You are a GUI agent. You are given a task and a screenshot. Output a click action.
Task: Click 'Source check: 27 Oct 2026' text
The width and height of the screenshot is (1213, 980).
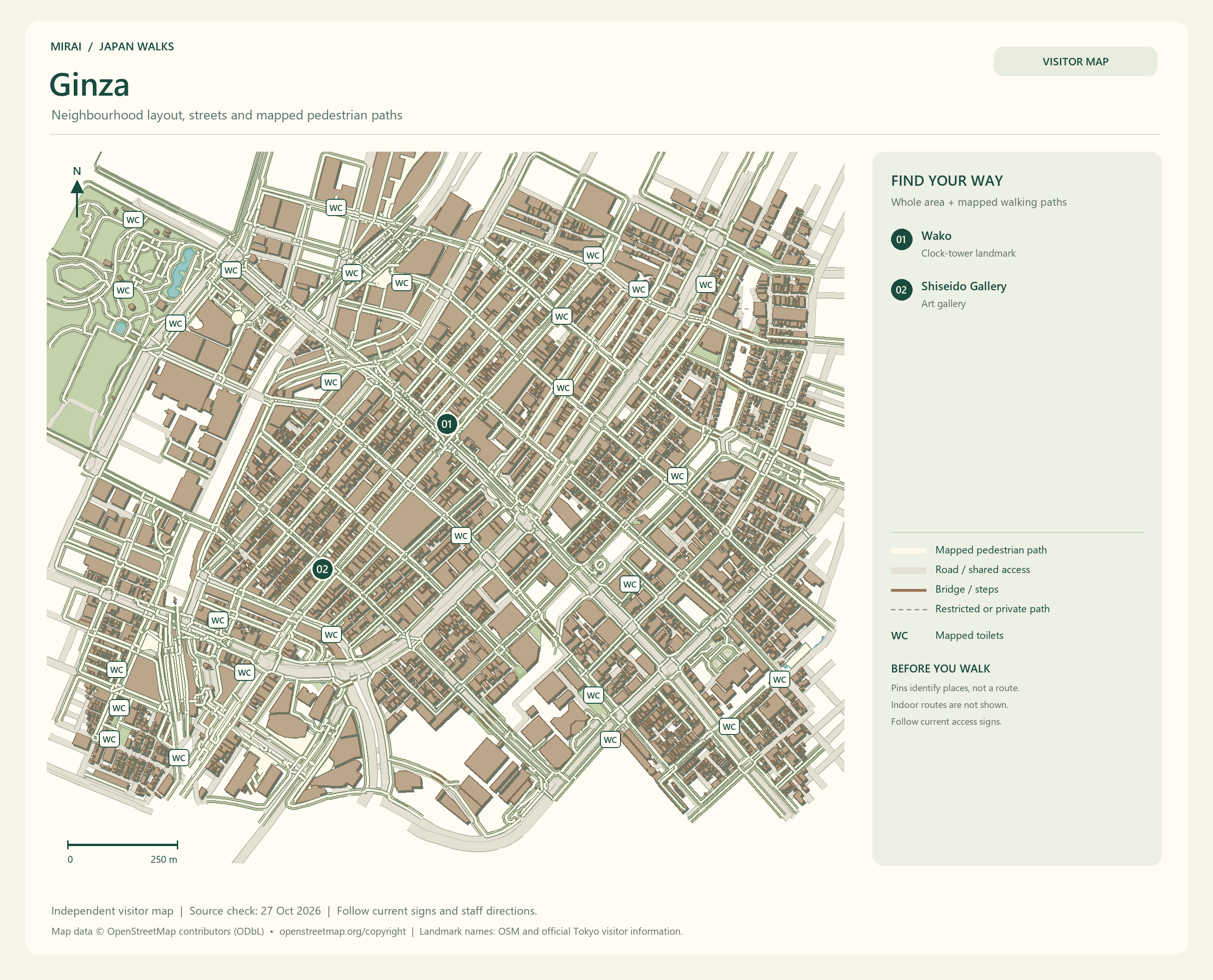pyautogui.click(x=255, y=910)
